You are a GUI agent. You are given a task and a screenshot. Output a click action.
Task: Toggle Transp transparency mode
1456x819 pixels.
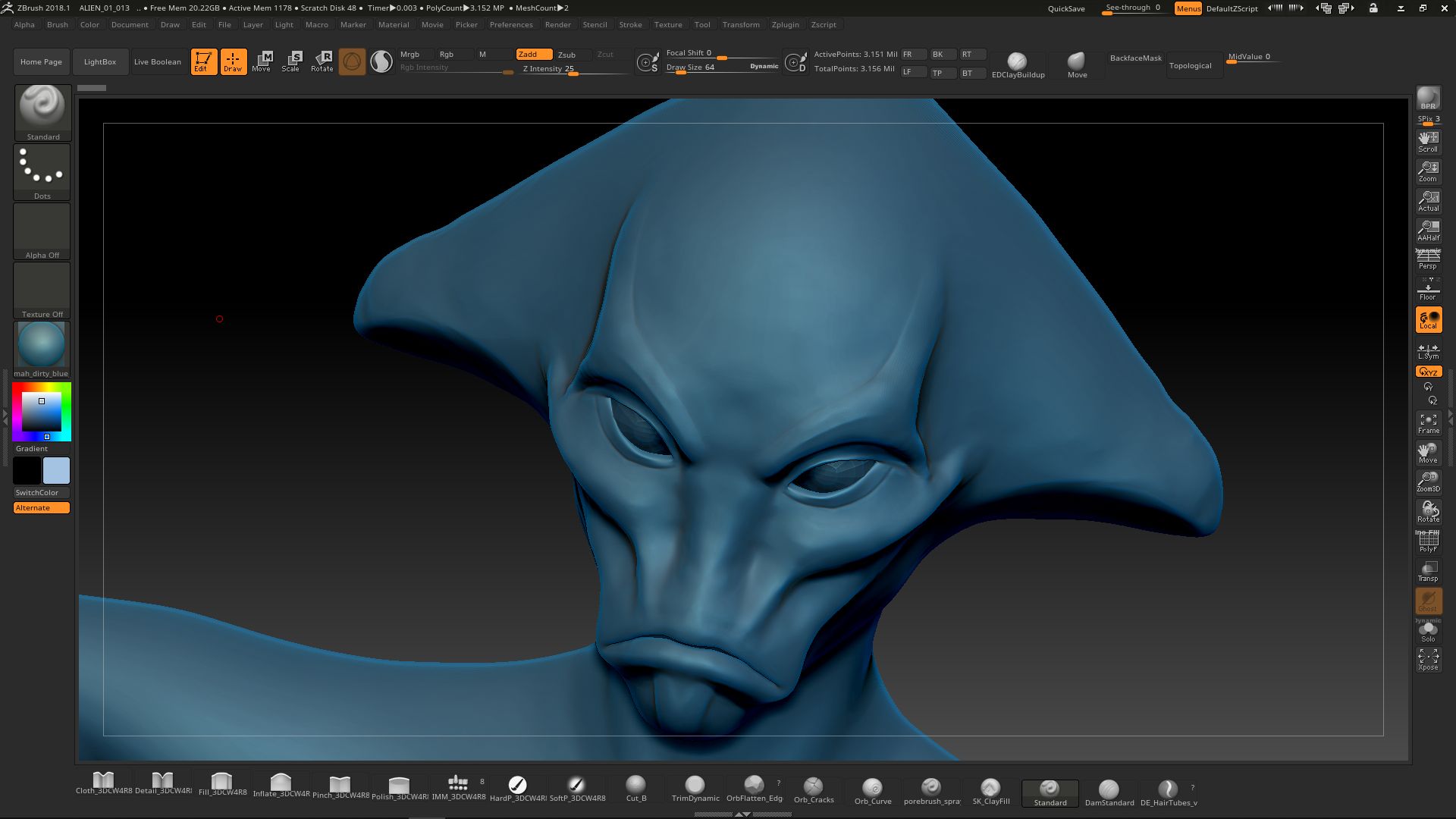[x=1428, y=571]
